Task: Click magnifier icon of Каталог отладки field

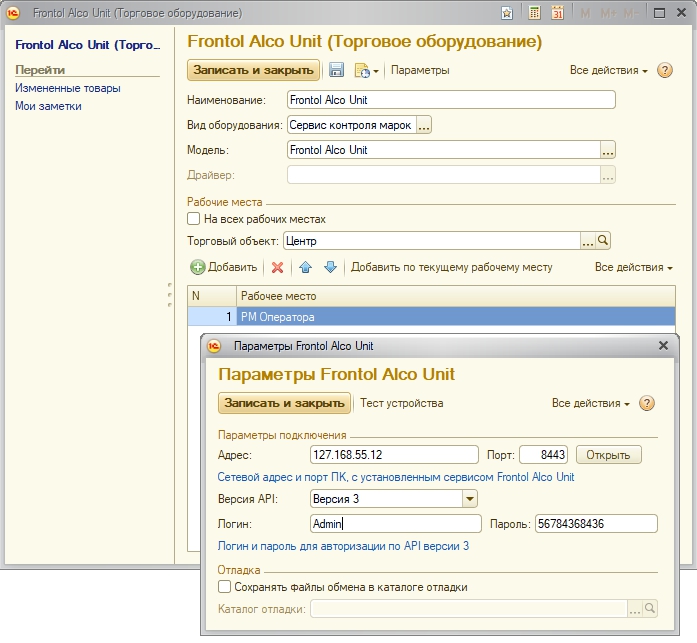Action: tap(649, 609)
